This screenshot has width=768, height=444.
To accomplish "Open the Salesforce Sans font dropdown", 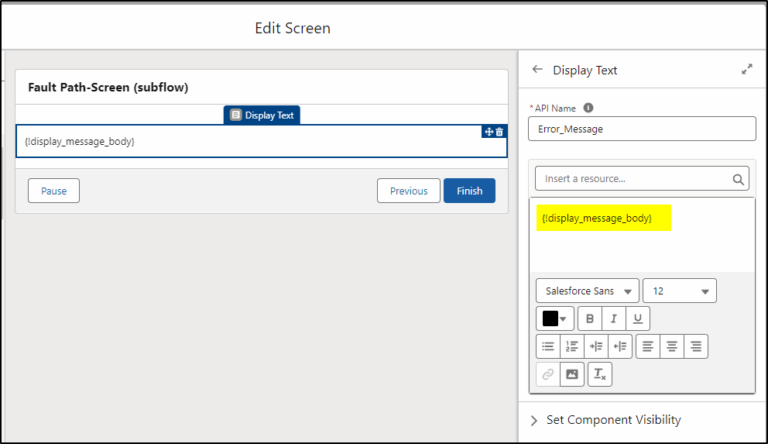I will point(588,291).
